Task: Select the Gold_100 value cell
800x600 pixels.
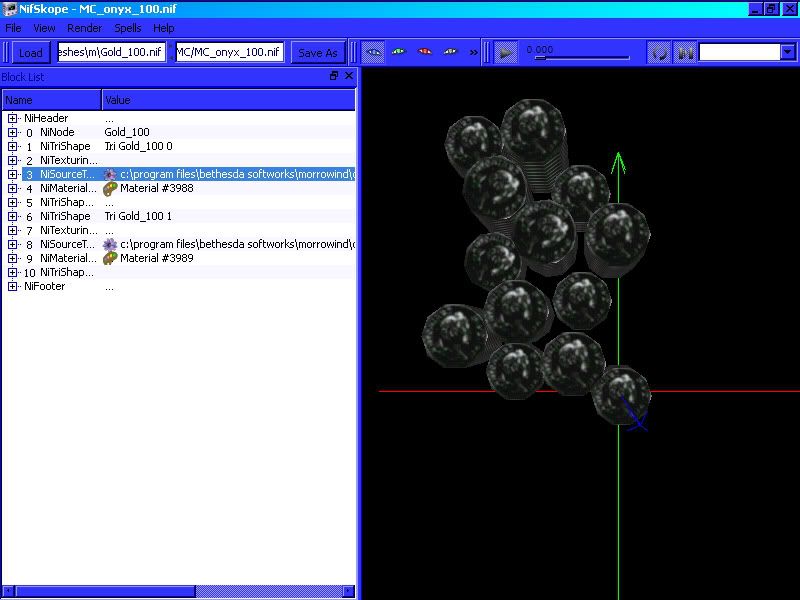Action: click(x=127, y=132)
